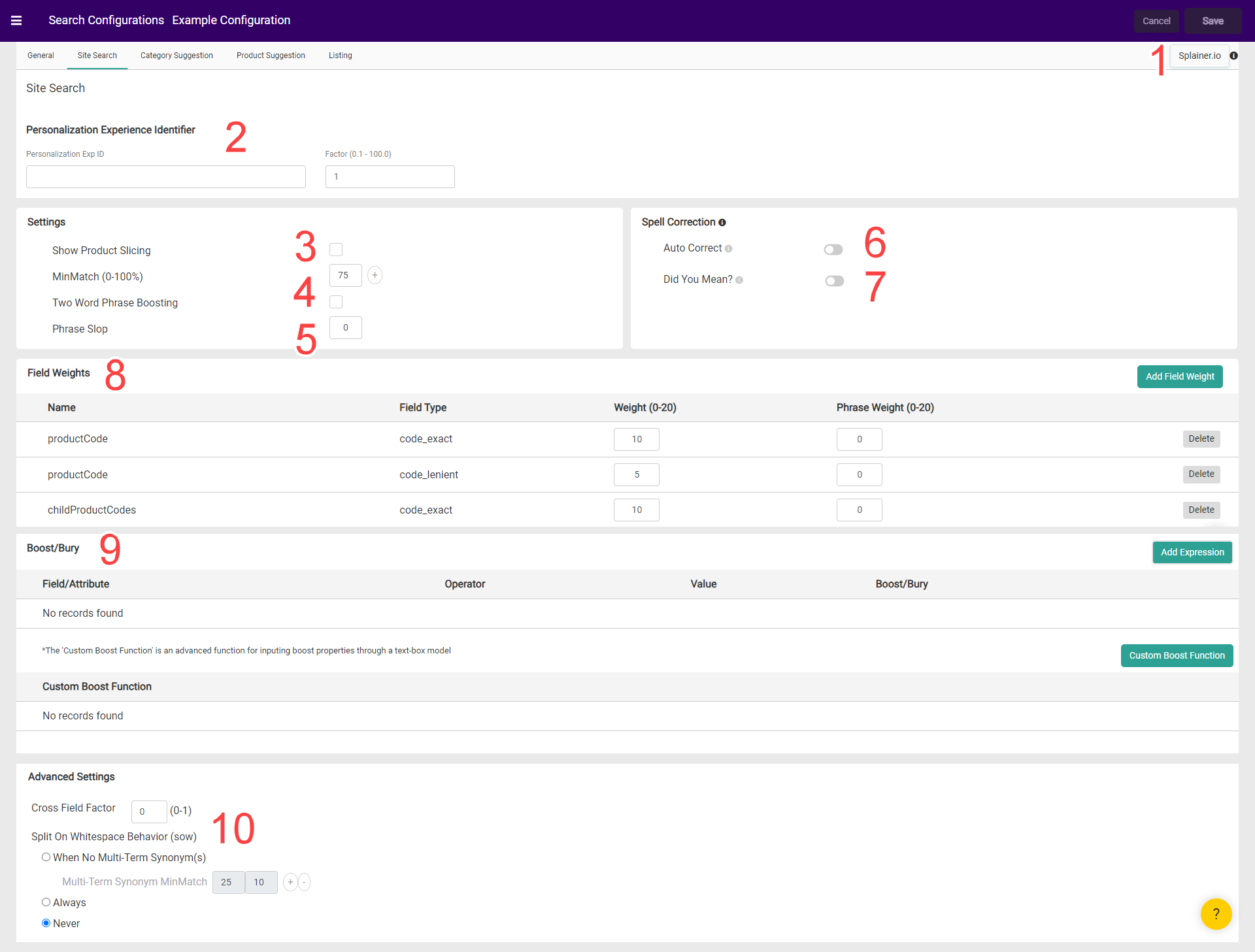Click the Personalization Exp ID input field
Viewport: 1255px width, 952px height.
coord(165,176)
